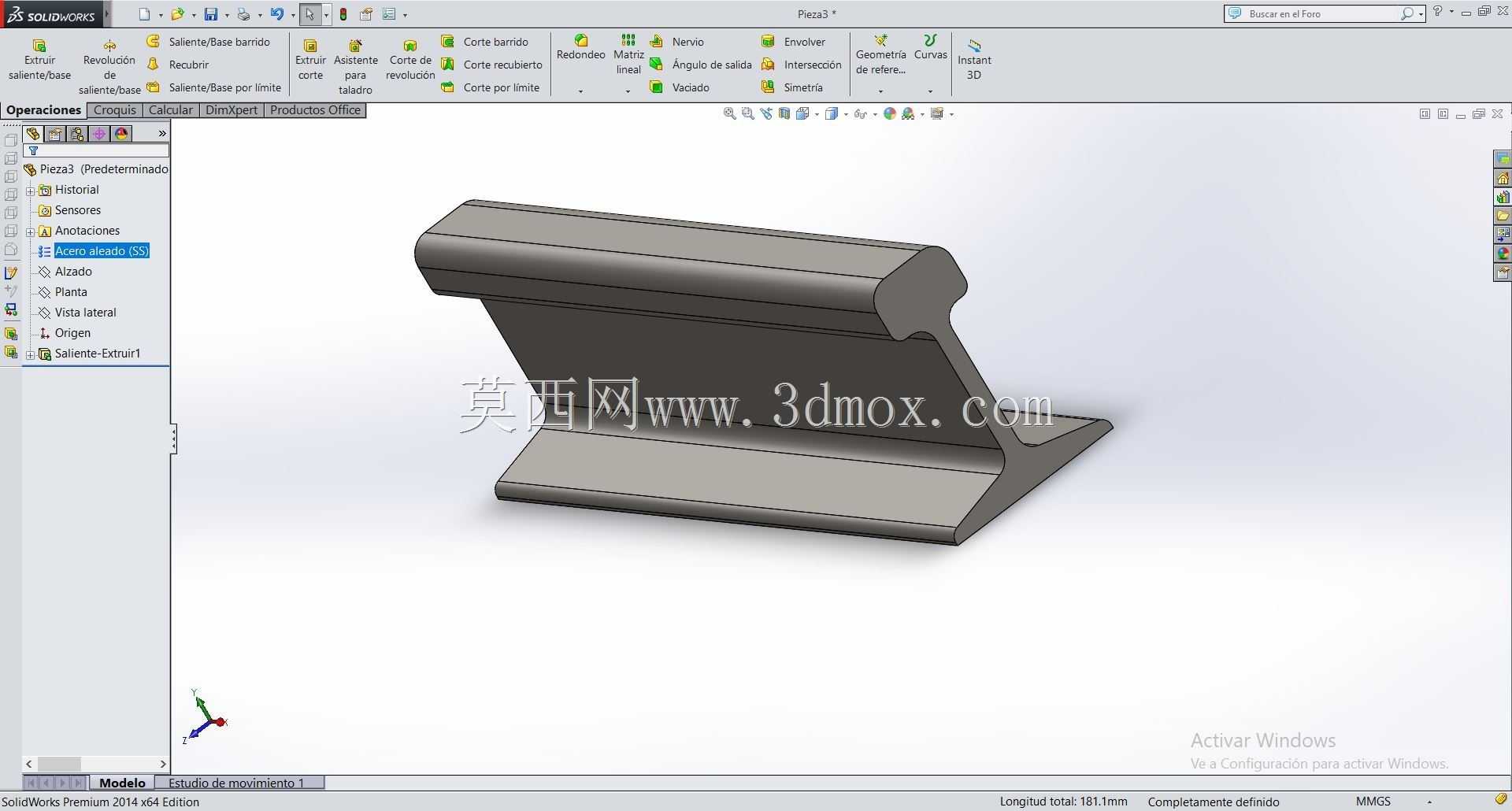Open the Matriz lineal dropdown arrow

pyautogui.click(x=628, y=91)
